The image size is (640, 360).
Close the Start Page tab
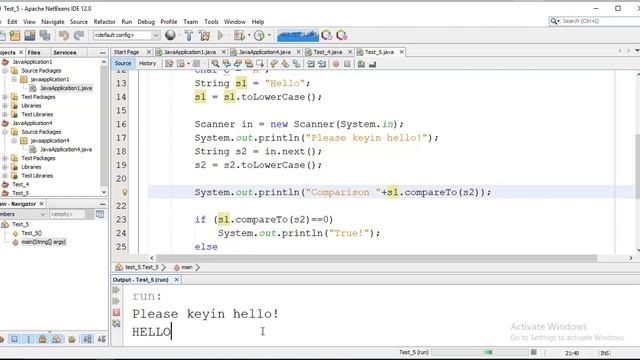(x=149, y=52)
